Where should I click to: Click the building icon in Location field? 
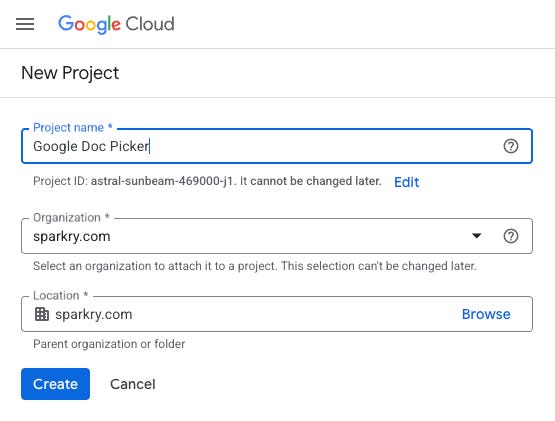[x=42, y=314]
